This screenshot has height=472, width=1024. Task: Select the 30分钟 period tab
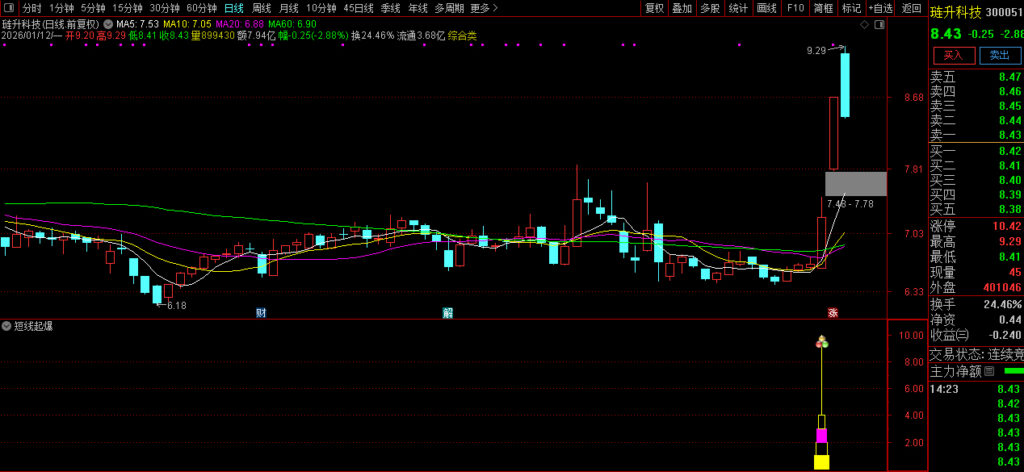pos(165,8)
